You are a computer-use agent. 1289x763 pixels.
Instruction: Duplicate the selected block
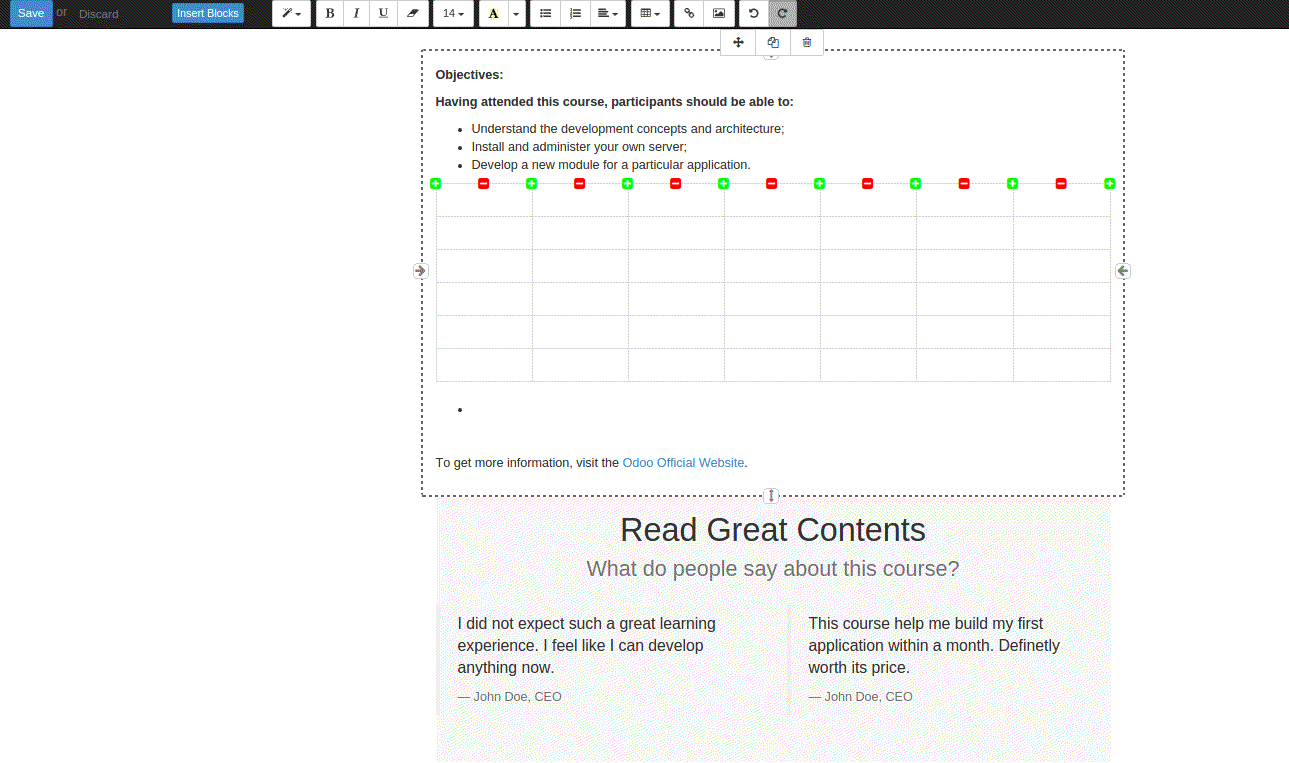coord(773,42)
